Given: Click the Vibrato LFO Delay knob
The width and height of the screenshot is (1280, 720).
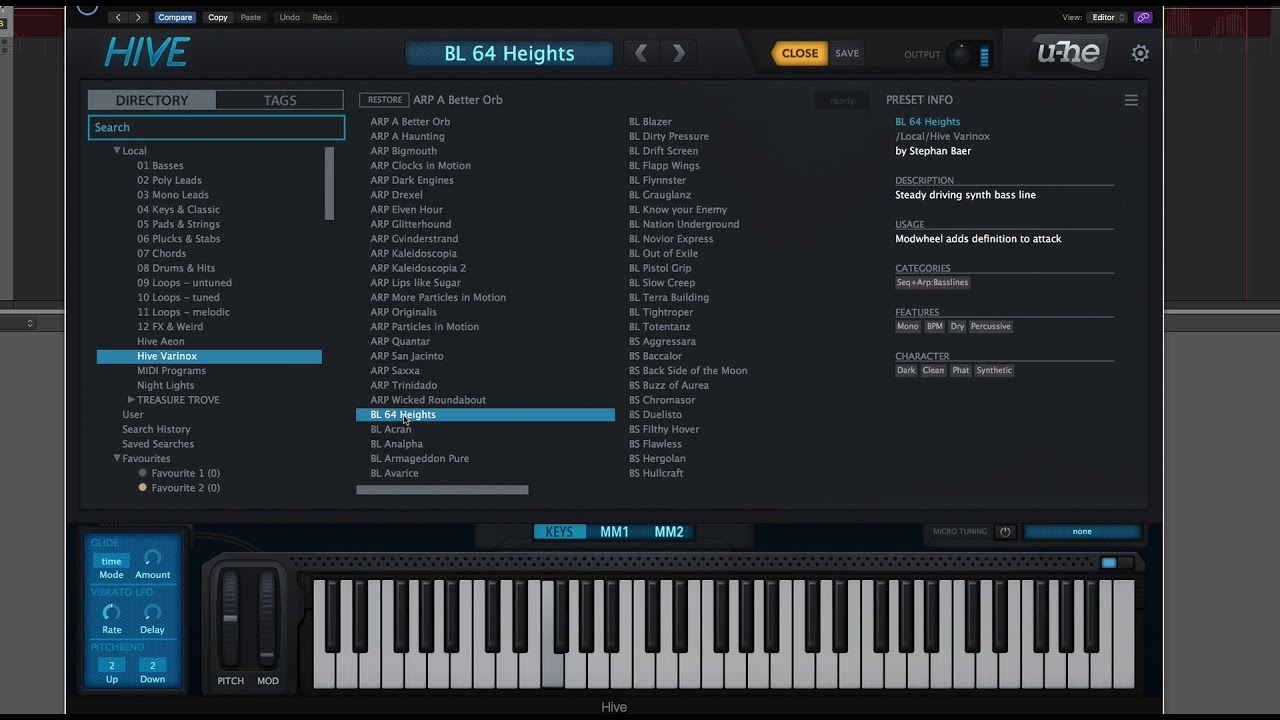Looking at the screenshot, I should point(152,612).
